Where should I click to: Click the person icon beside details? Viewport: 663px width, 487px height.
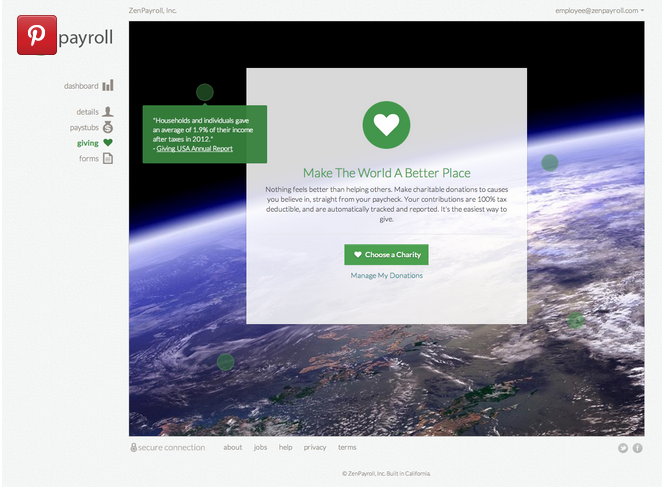108,112
